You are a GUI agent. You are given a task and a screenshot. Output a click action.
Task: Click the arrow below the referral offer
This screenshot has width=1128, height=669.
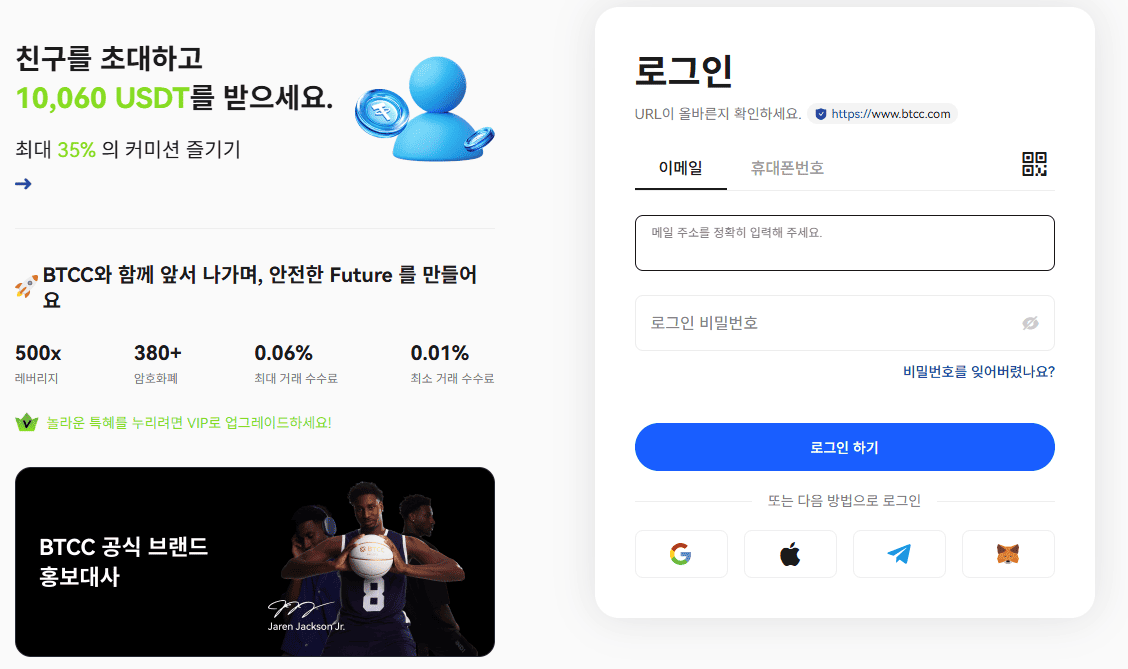[x=23, y=183]
